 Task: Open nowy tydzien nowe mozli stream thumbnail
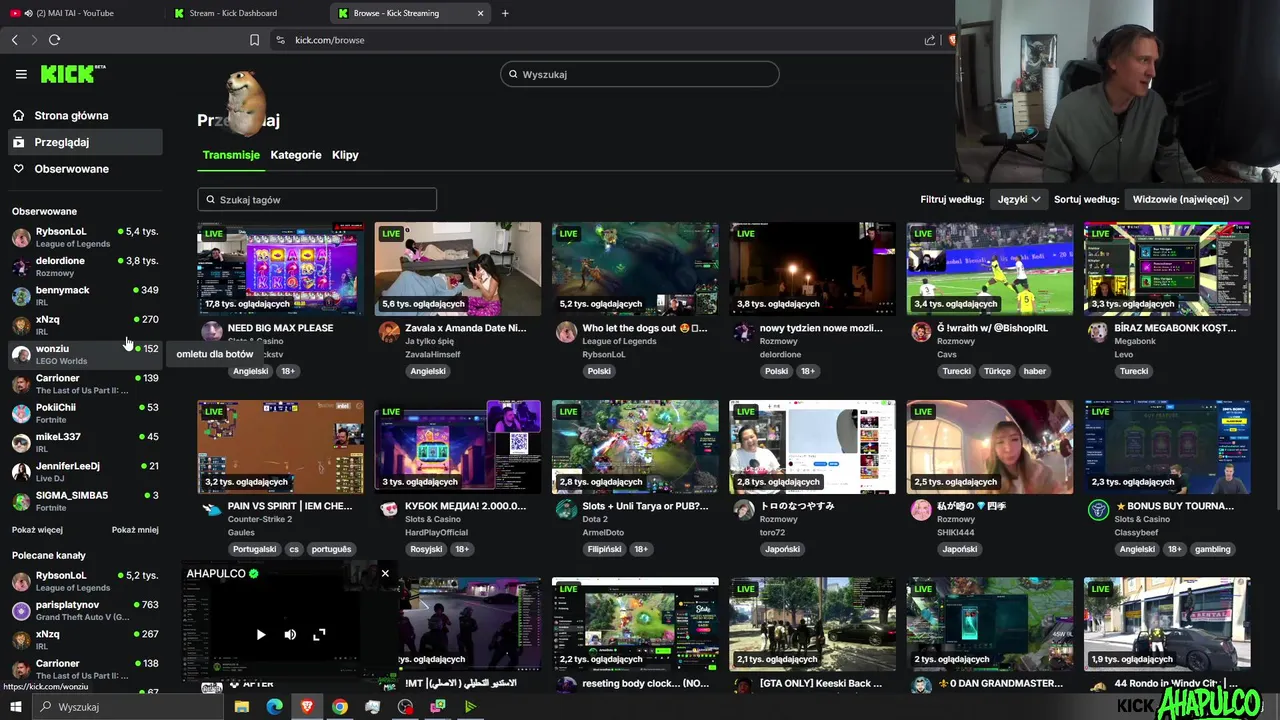(812, 269)
